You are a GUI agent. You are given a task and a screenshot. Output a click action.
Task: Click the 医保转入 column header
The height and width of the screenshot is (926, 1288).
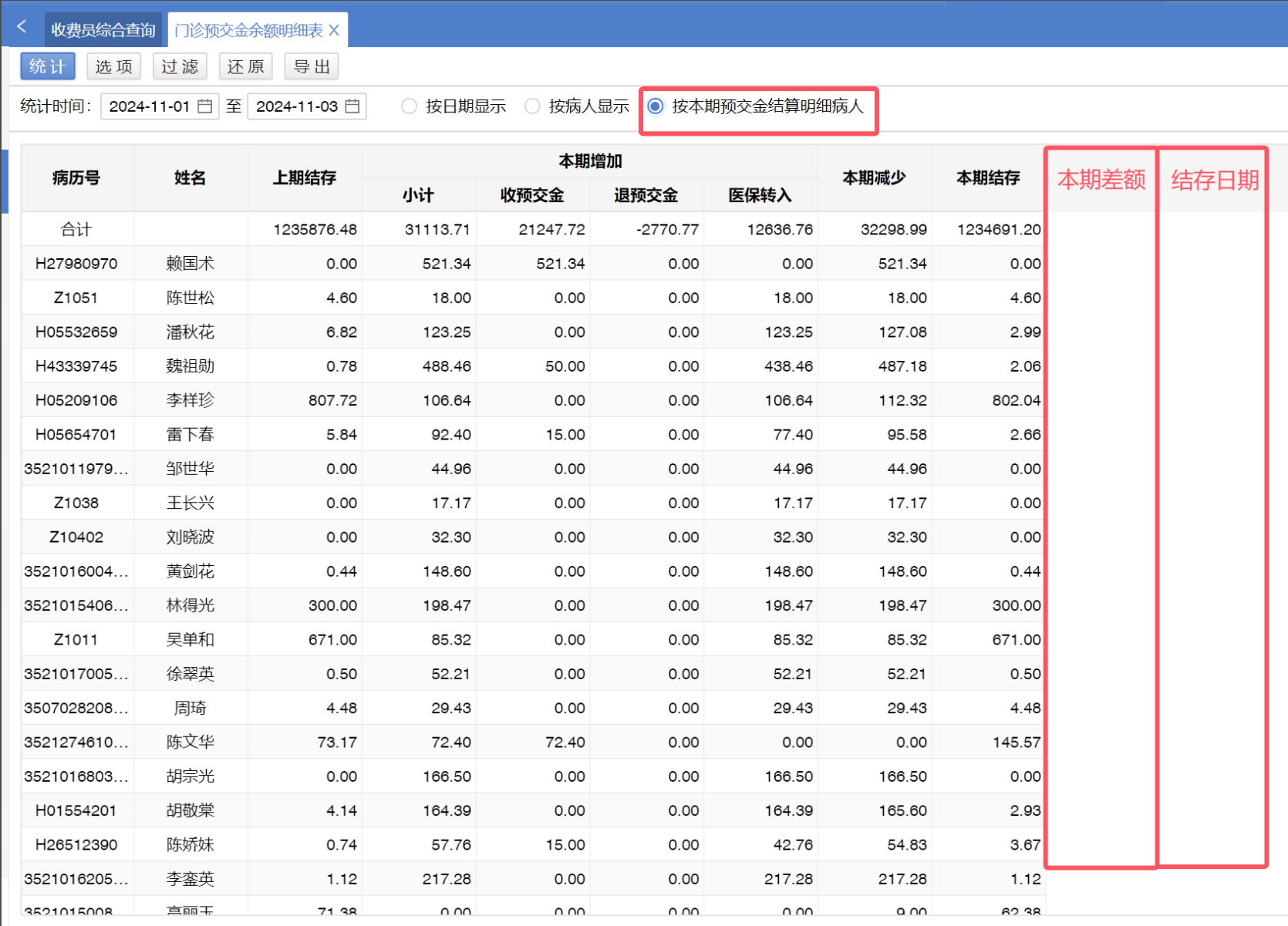[x=760, y=195]
